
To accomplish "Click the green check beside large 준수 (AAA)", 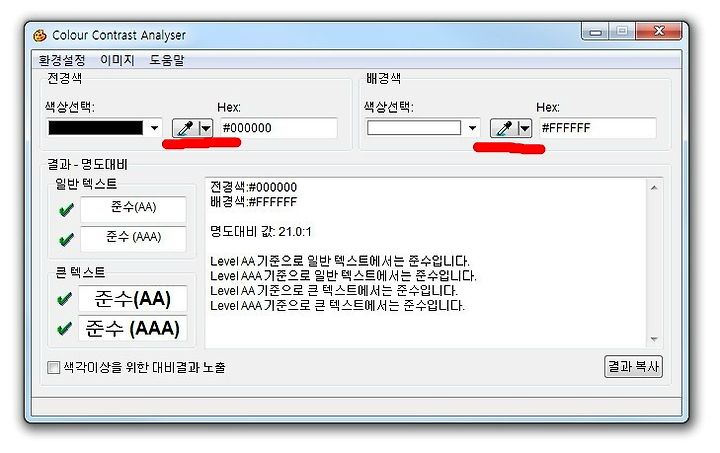I will 65,328.
